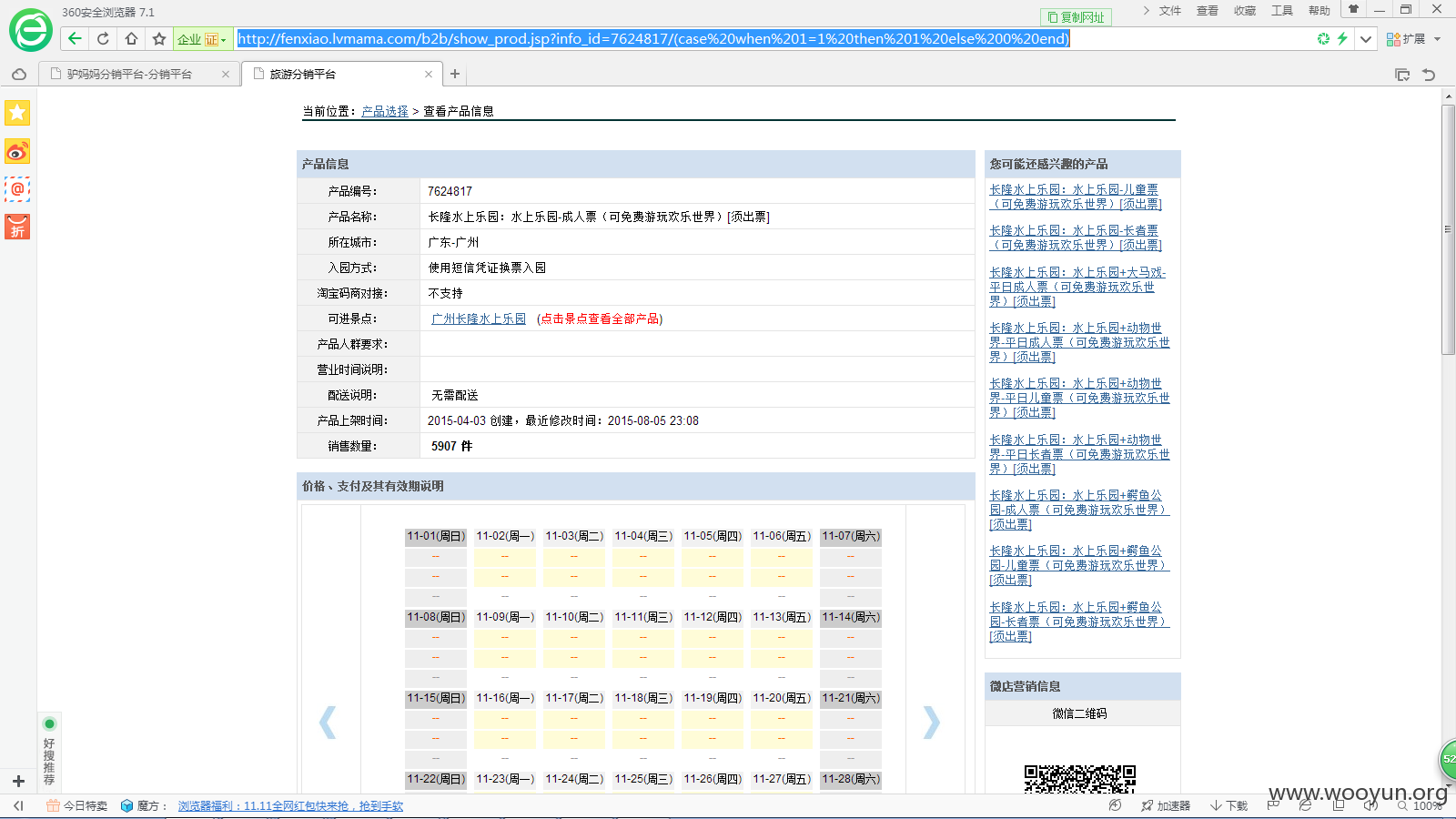The width and height of the screenshot is (1456, 819).
Task: Show next month with right calendar arrow
Action: pos(931,723)
